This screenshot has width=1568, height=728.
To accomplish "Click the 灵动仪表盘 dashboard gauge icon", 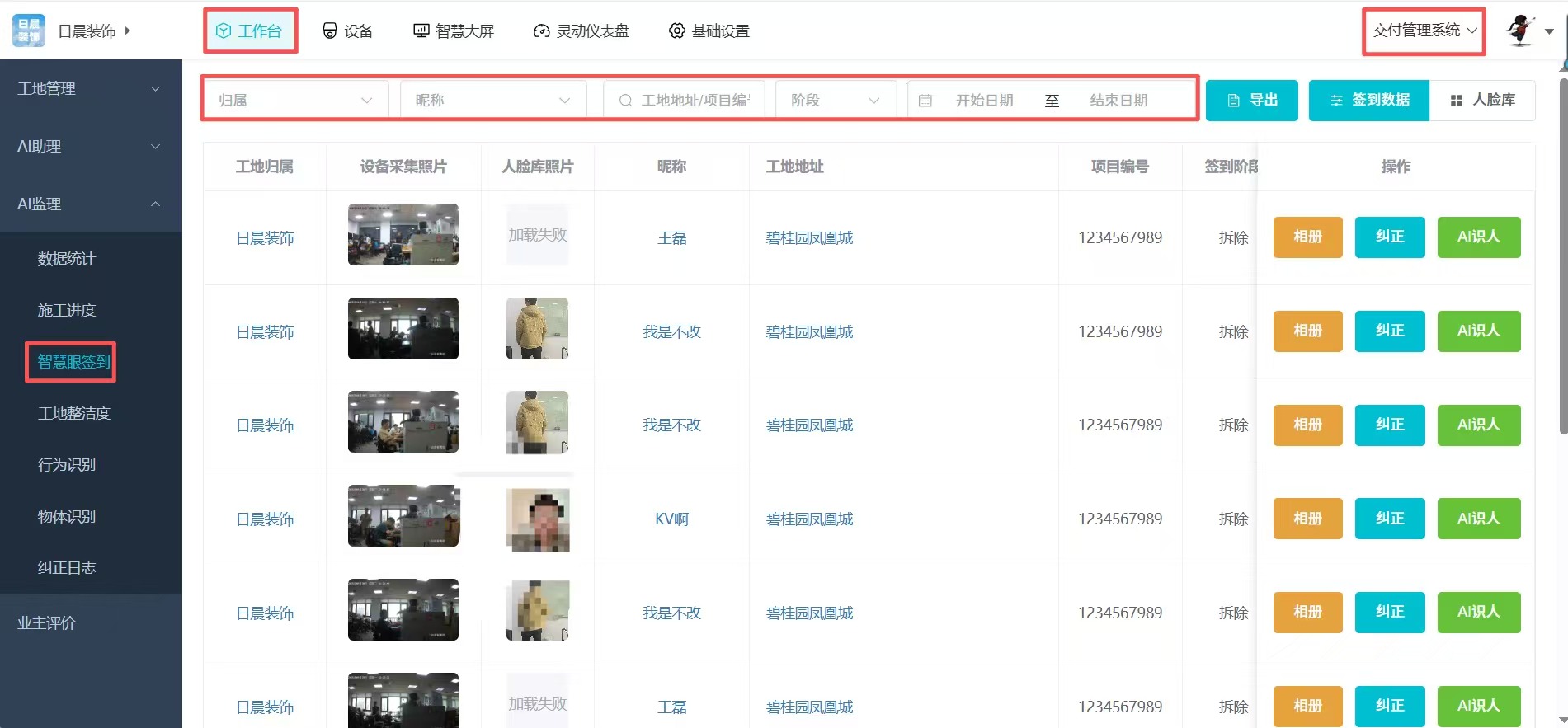I will click(541, 31).
